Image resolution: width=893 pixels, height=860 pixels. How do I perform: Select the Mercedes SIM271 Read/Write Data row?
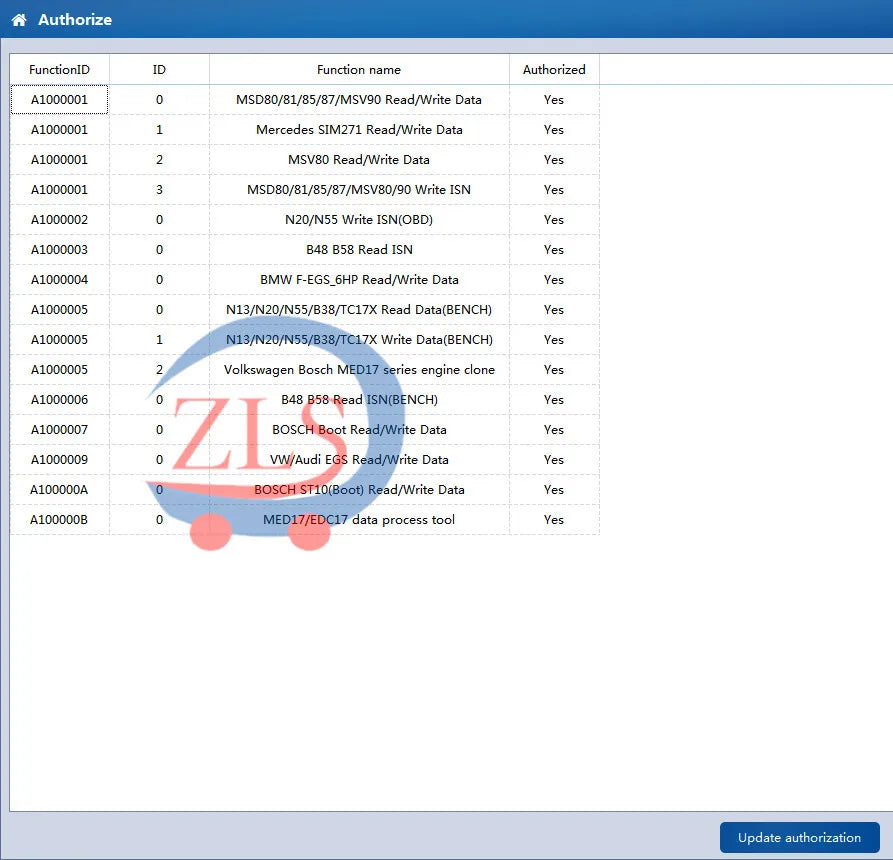(x=358, y=130)
